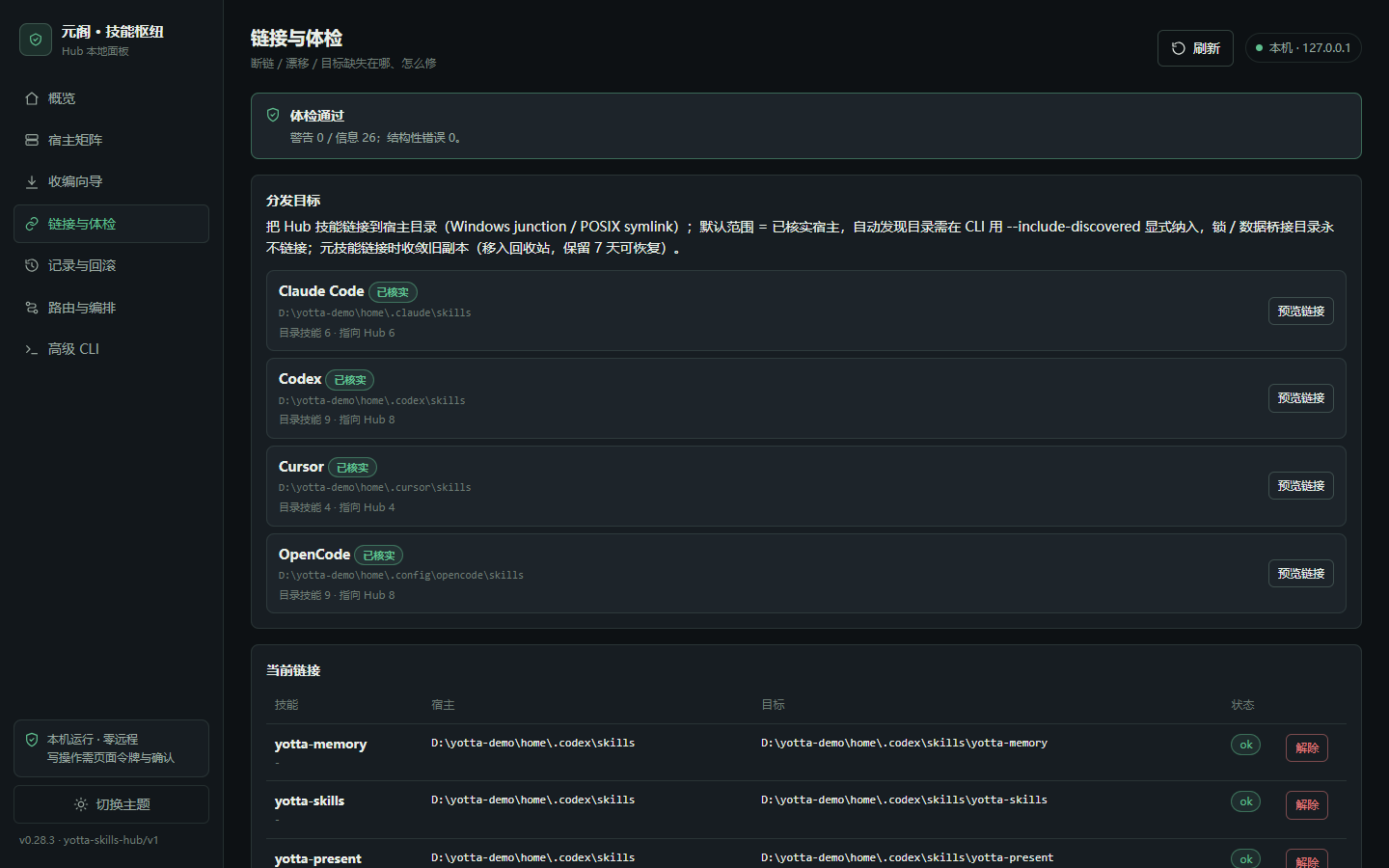Click the download icon next to 收编向导
Viewport: 1389px width, 868px height.
(x=32, y=181)
